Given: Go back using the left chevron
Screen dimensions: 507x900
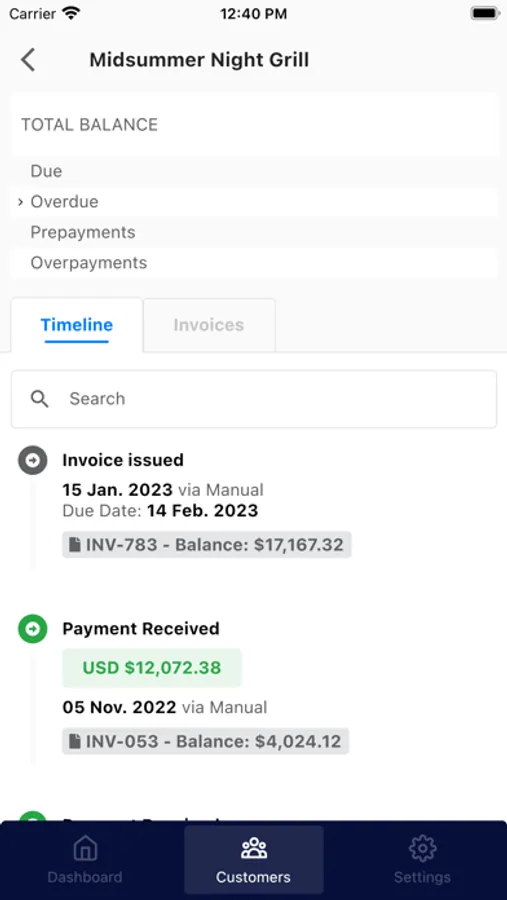Looking at the screenshot, I should click(28, 60).
